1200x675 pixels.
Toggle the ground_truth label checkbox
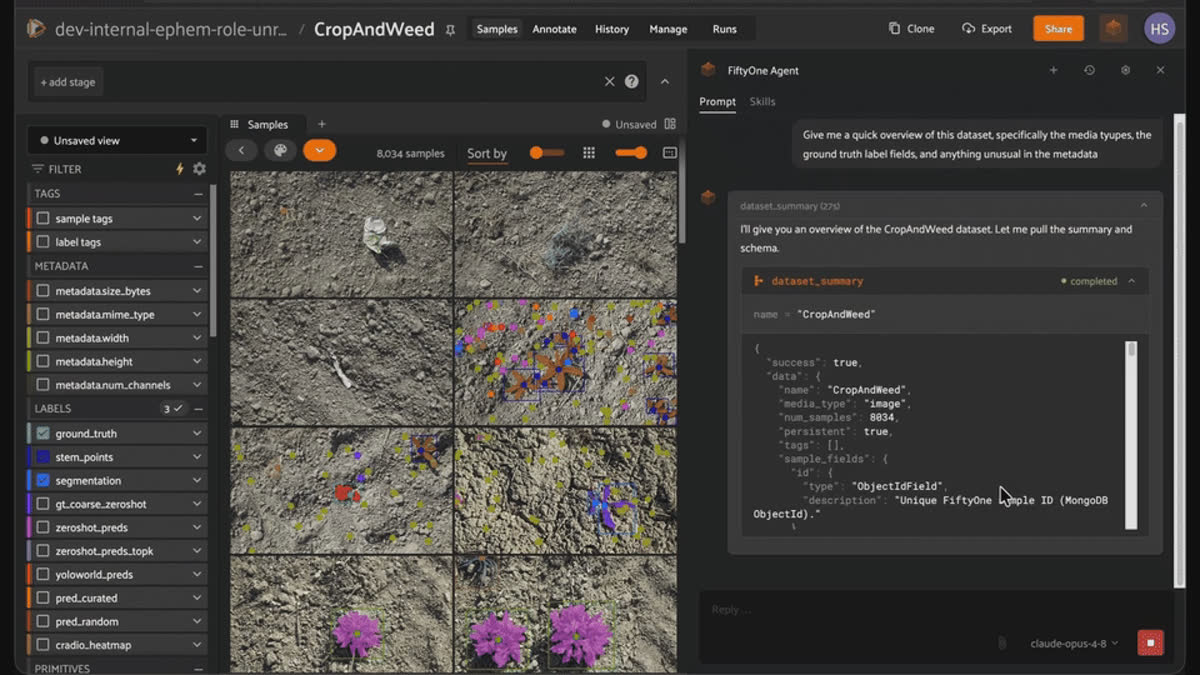click(43, 433)
